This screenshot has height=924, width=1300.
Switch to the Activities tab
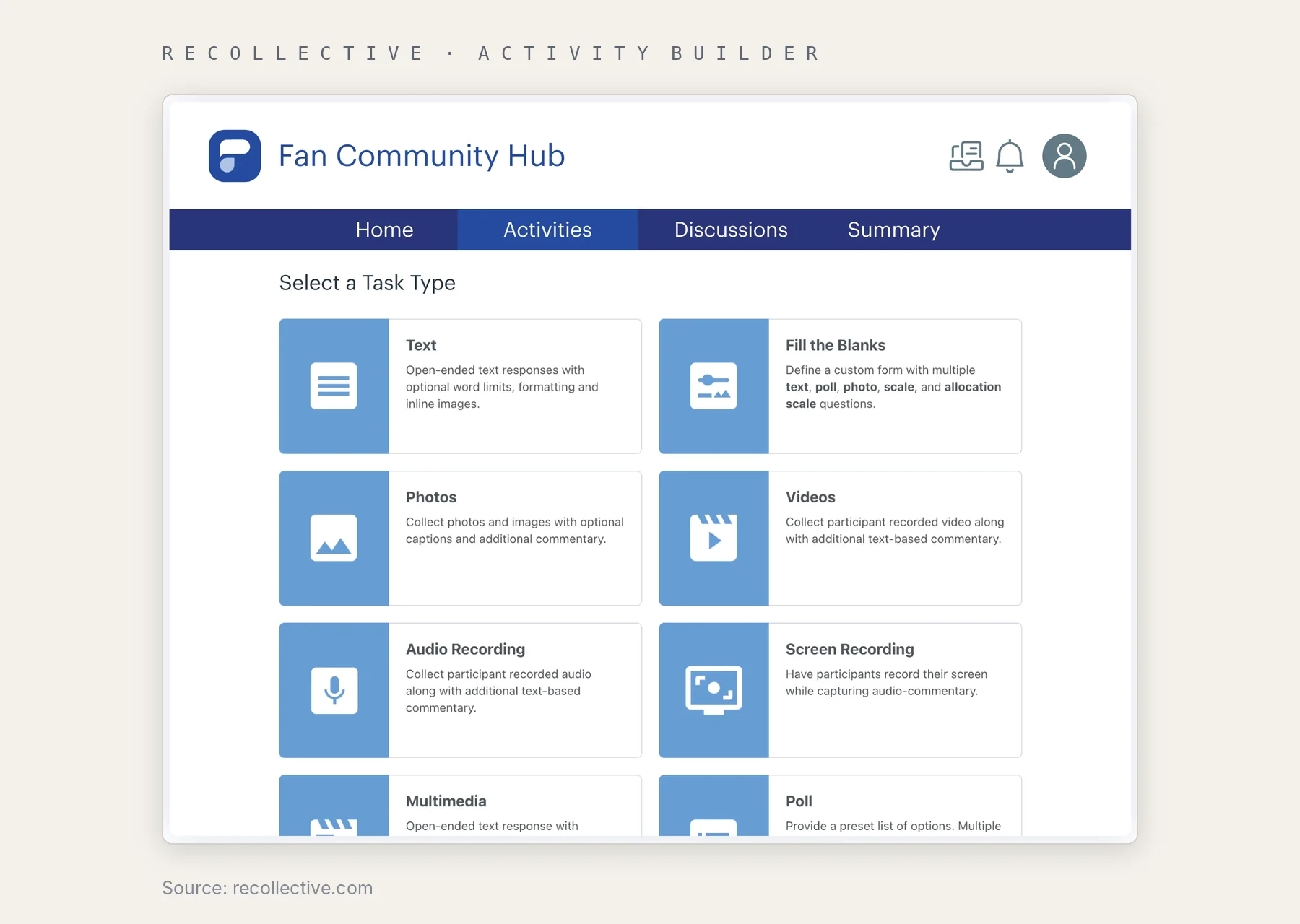pos(547,230)
